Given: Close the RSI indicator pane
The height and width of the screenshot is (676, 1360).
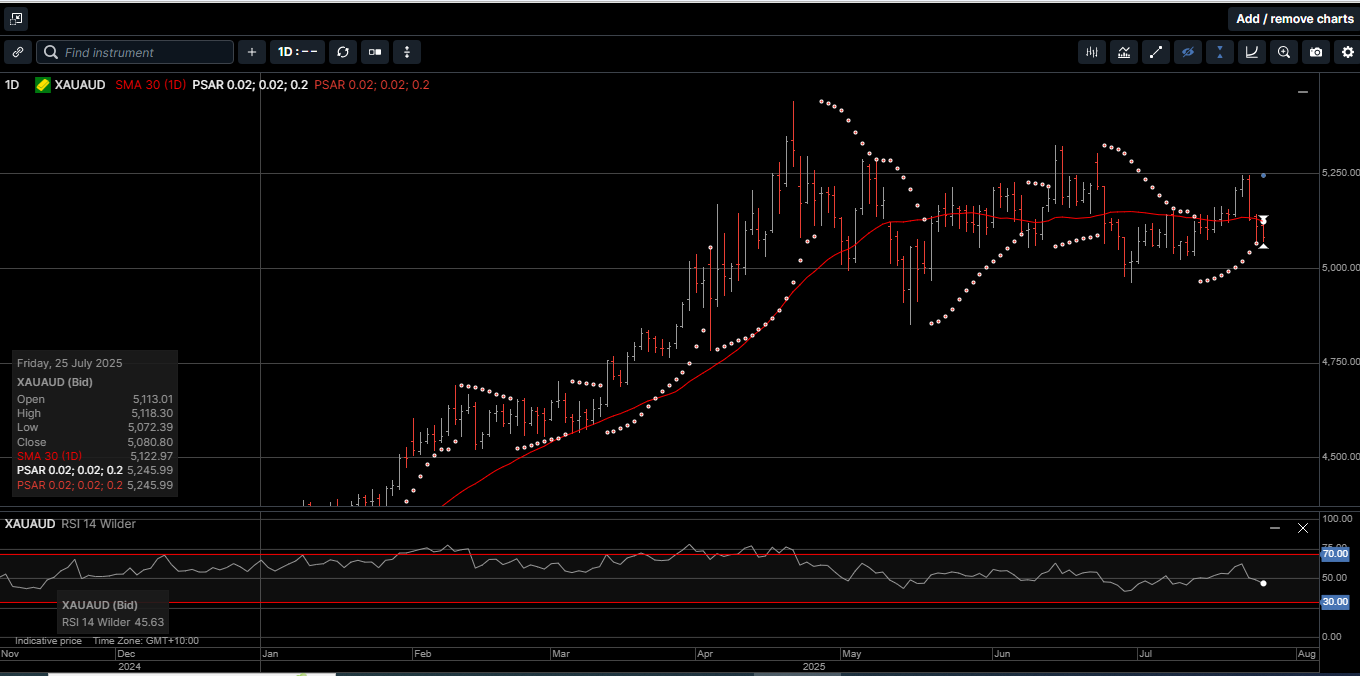Looking at the screenshot, I should pos(1303,527).
